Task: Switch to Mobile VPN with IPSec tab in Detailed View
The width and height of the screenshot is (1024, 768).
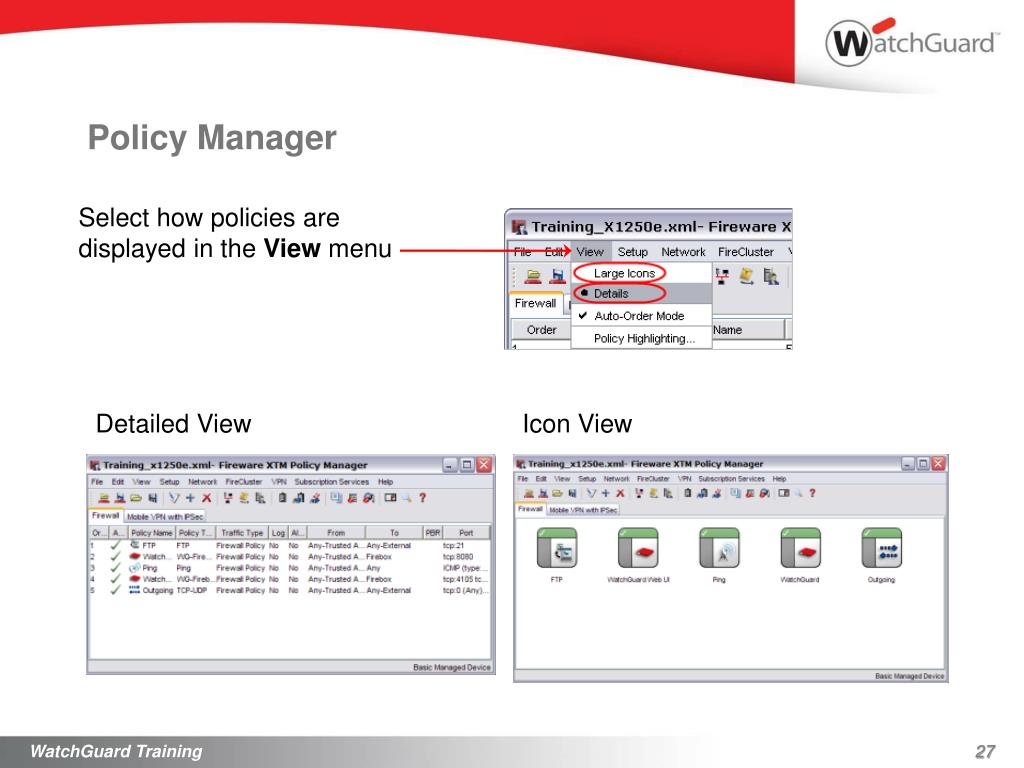Action: click(165, 517)
